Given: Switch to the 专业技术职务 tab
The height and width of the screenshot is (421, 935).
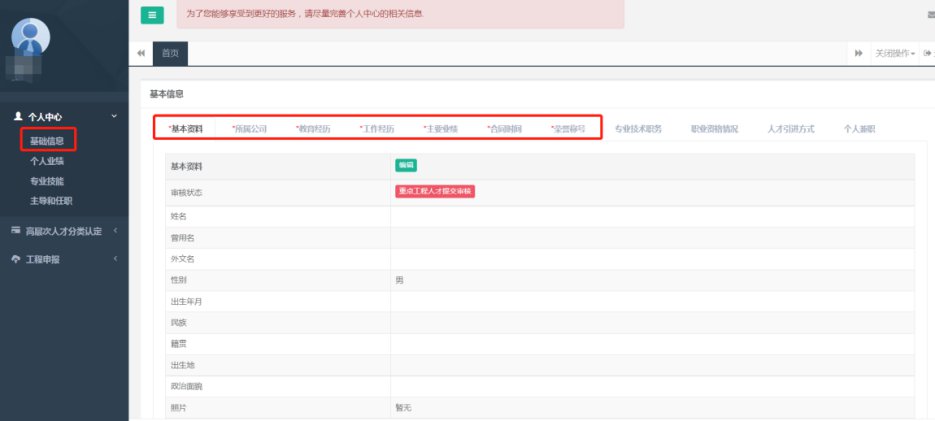Looking at the screenshot, I should 638,129.
